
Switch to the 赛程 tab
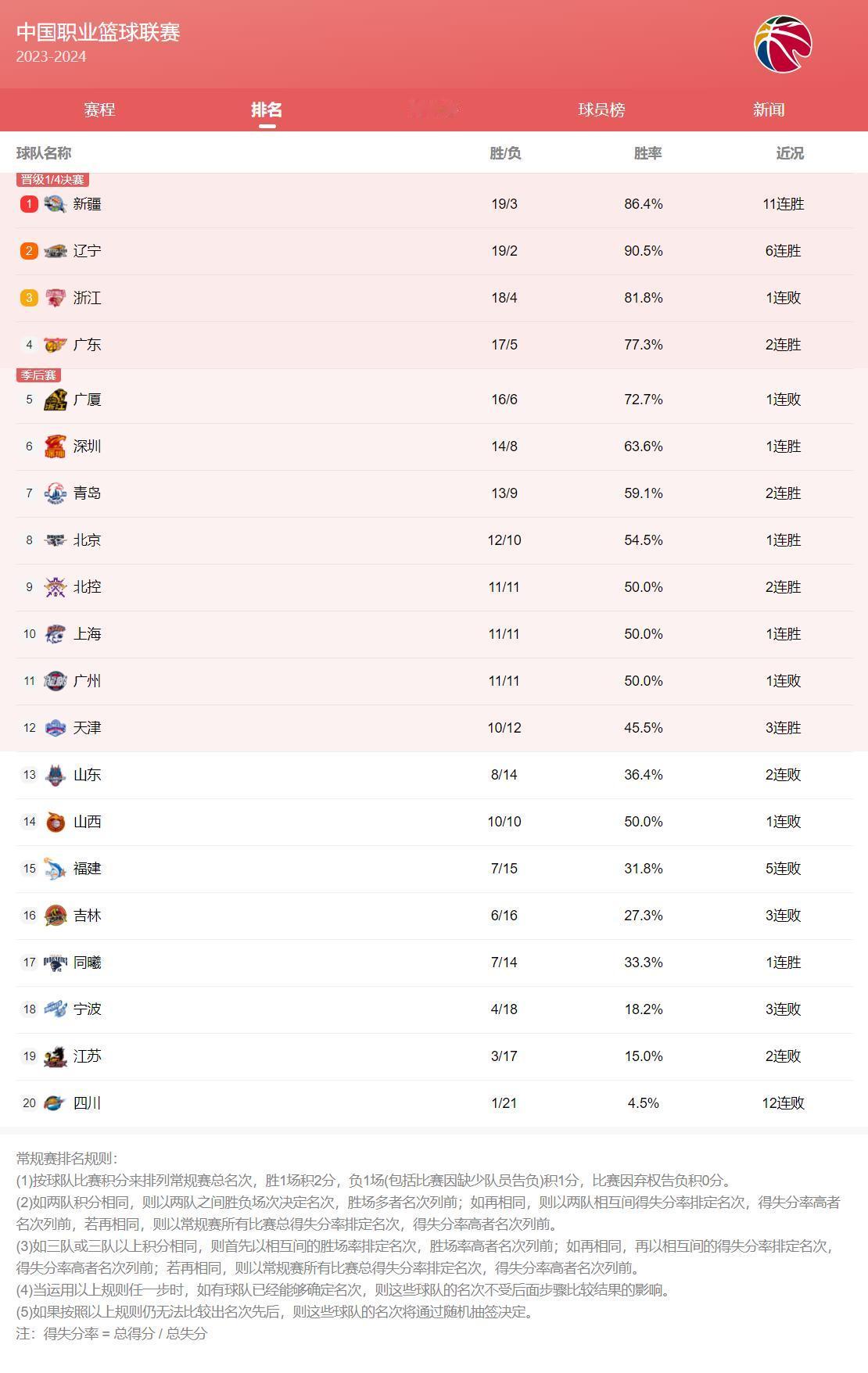click(x=99, y=109)
